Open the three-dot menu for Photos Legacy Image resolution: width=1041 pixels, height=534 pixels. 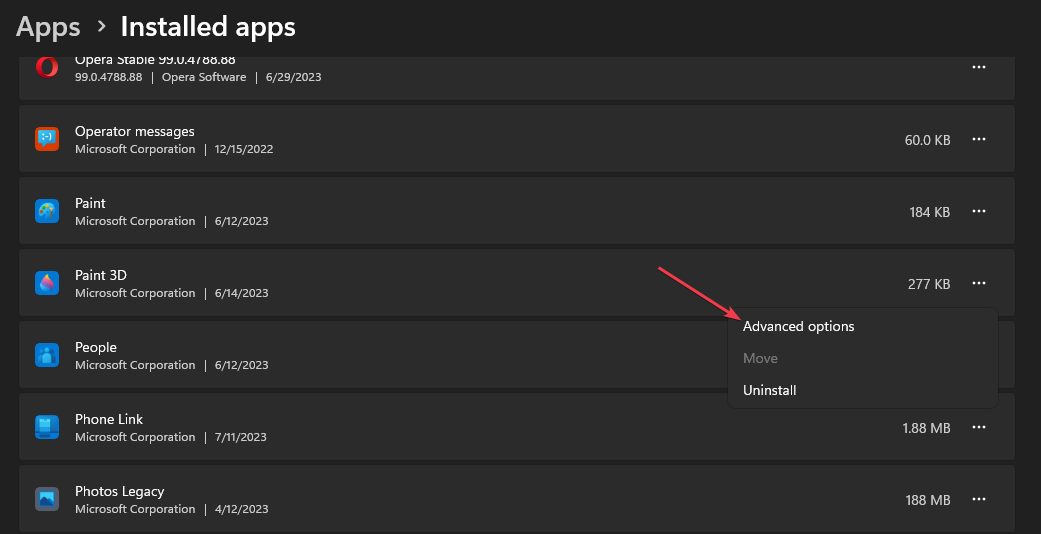[979, 499]
